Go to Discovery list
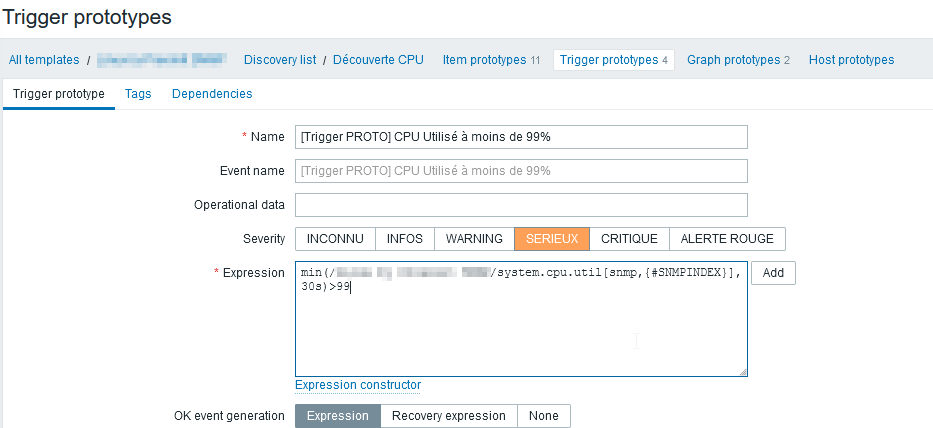The image size is (933, 428). point(280,60)
